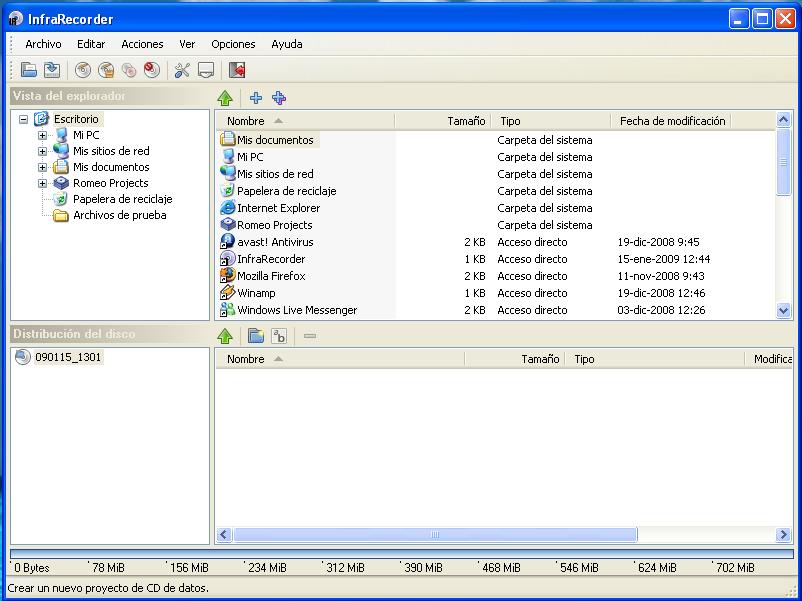
Task: Sort disc layout by Tamaño column
Action: click(515, 359)
